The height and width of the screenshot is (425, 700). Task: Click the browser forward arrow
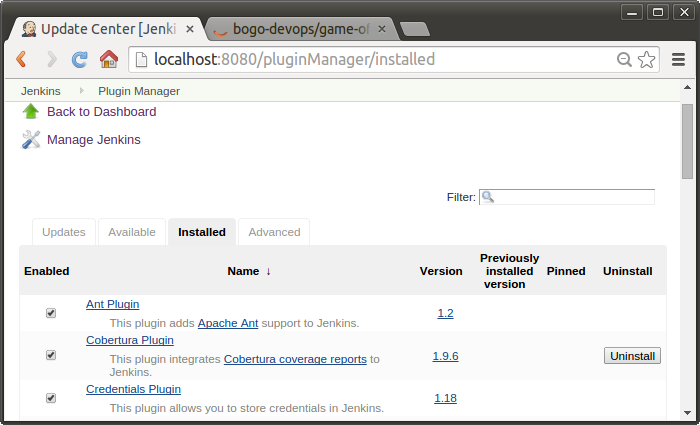click(52, 59)
